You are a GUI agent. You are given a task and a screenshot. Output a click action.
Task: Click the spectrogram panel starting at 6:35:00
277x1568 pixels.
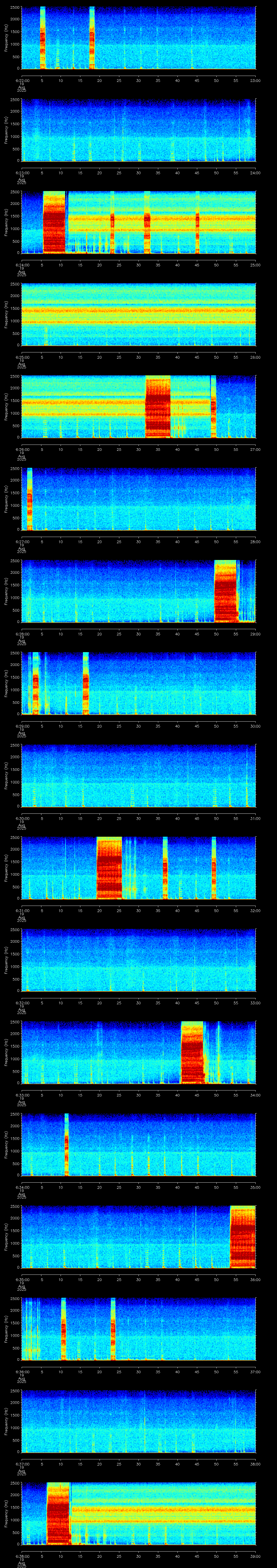(138, 1237)
